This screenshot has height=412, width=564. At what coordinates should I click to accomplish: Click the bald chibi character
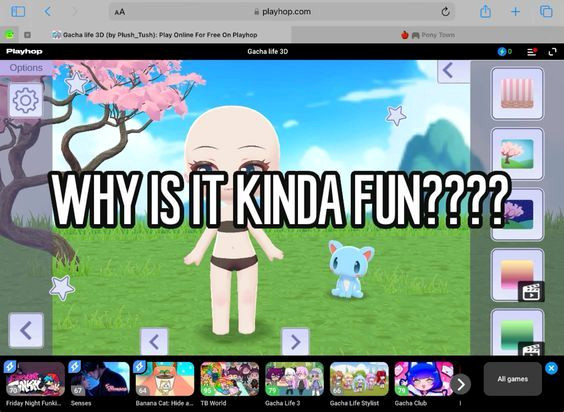click(233, 220)
